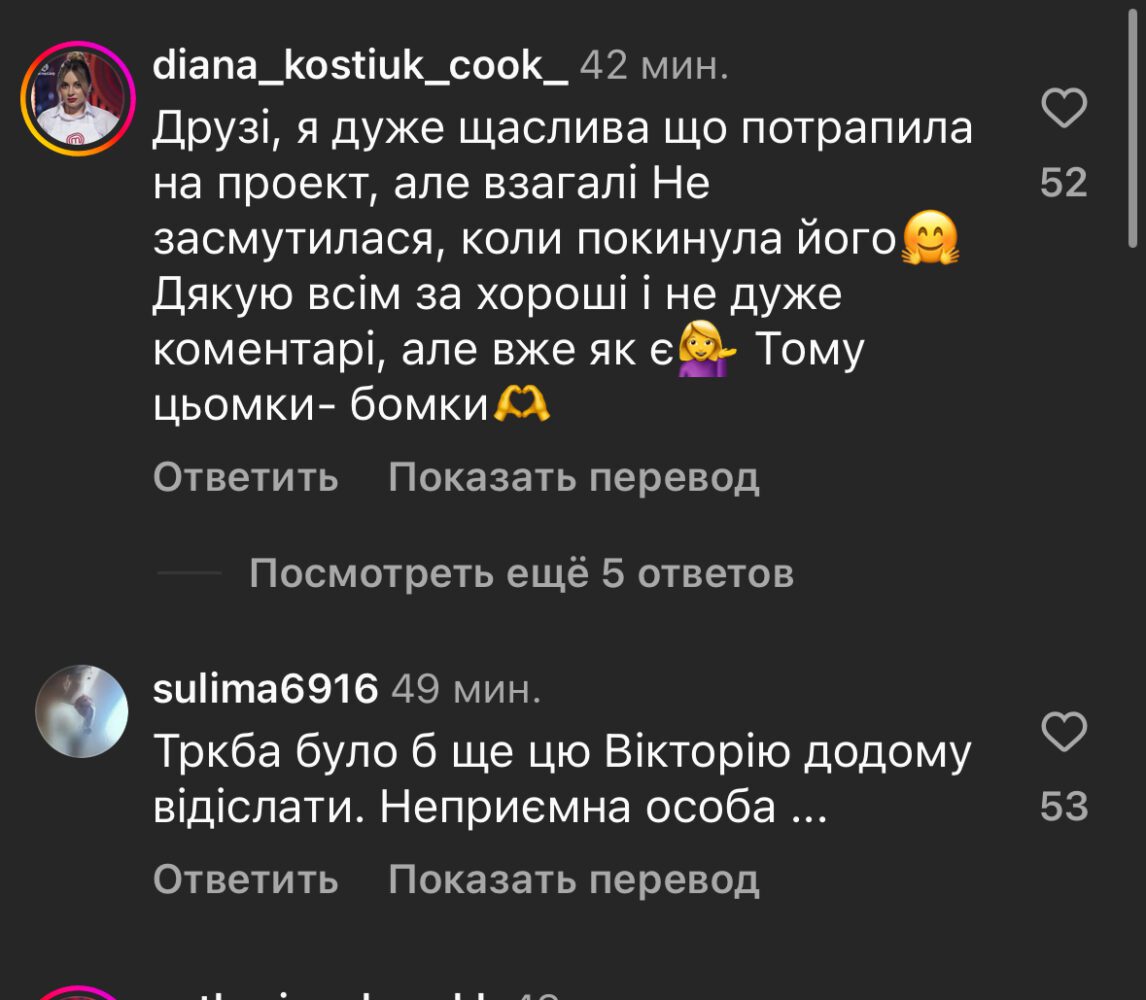Open the diana_kostiuk_cook_ username link

coord(361,67)
